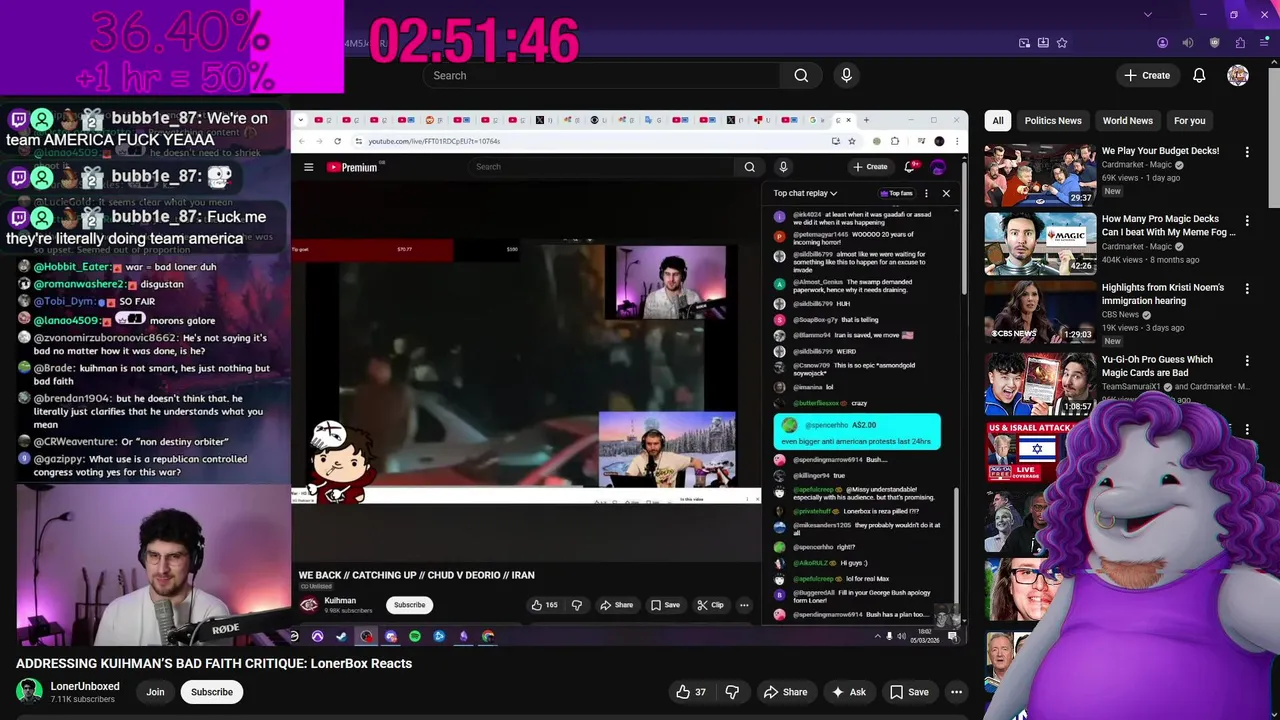The width and height of the screenshot is (1280, 720).
Task: Open menu for Yu-Gi-Oh Pro Guess video
Action: [1247, 360]
